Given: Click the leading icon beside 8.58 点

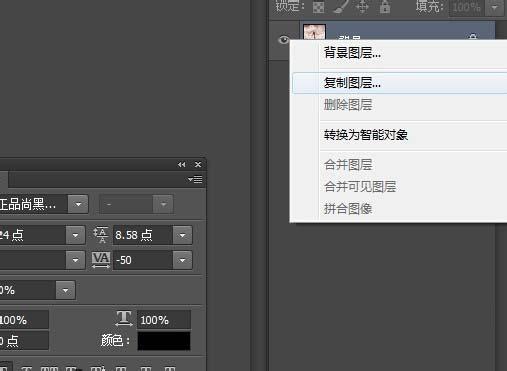Looking at the screenshot, I should pyautogui.click(x=101, y=235).
